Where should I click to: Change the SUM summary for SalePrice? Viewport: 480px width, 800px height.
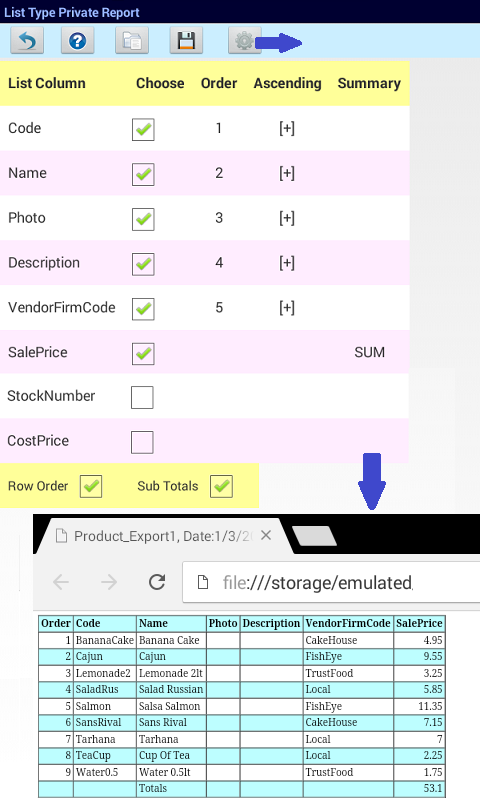[x=369, y=352]
